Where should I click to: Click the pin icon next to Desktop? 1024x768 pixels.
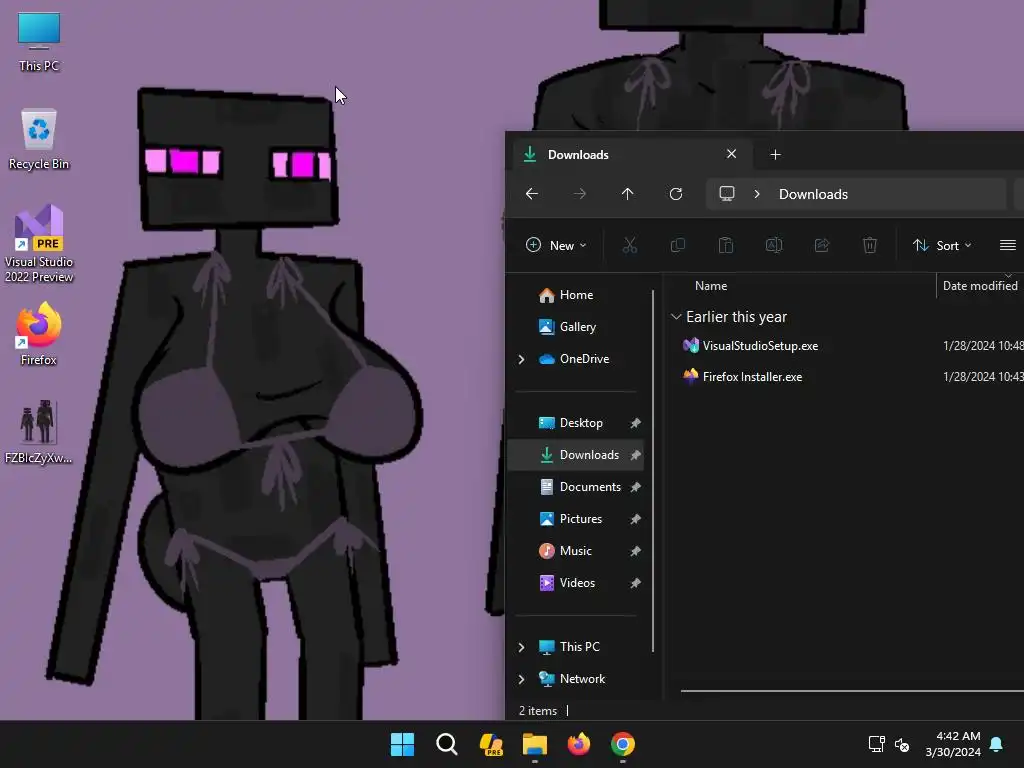coord(635,423)
